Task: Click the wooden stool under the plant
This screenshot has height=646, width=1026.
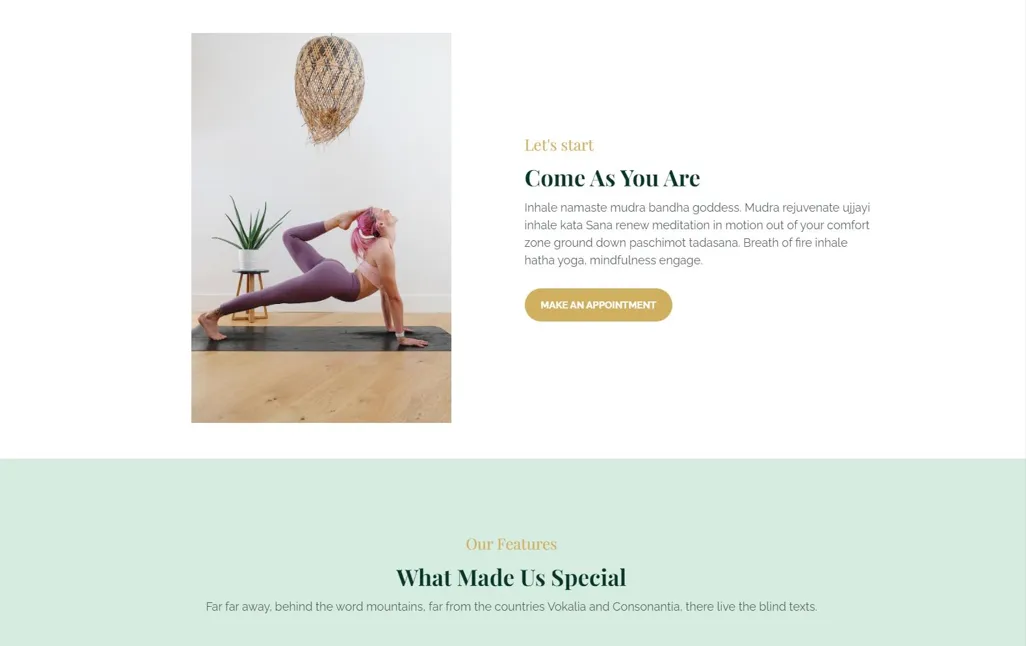Action: point(250,295)
